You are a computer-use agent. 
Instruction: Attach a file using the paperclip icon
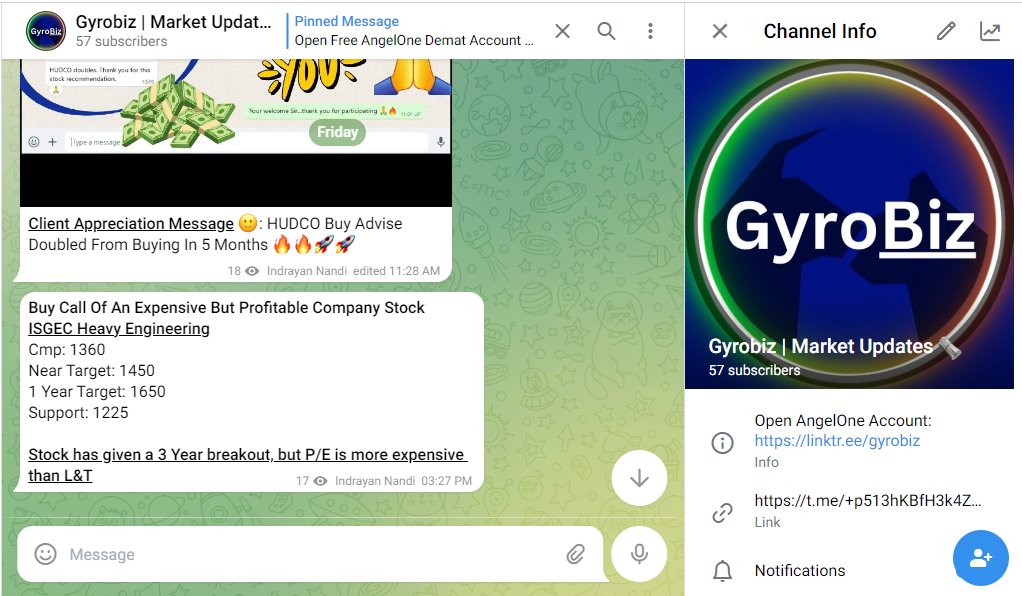pos(575,554)
